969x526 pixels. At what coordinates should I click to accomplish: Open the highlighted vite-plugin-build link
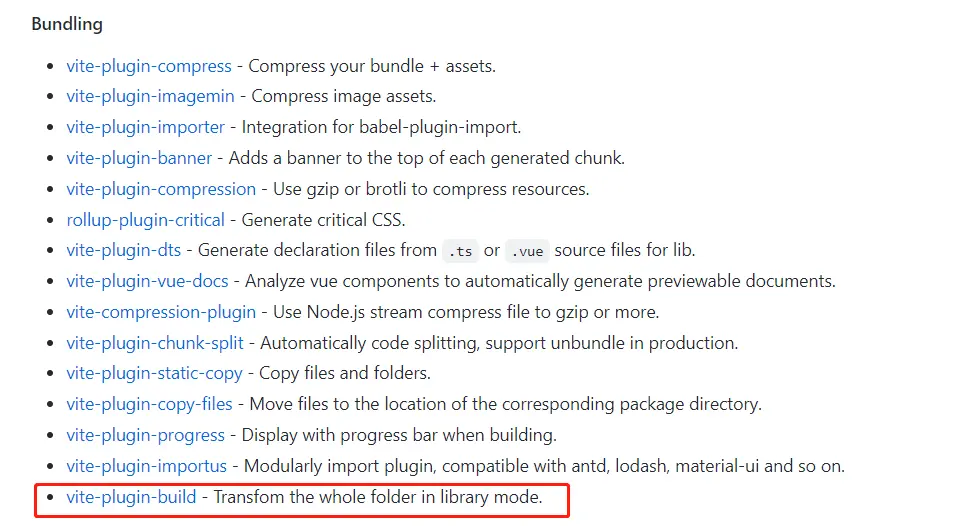coord(131,497)
